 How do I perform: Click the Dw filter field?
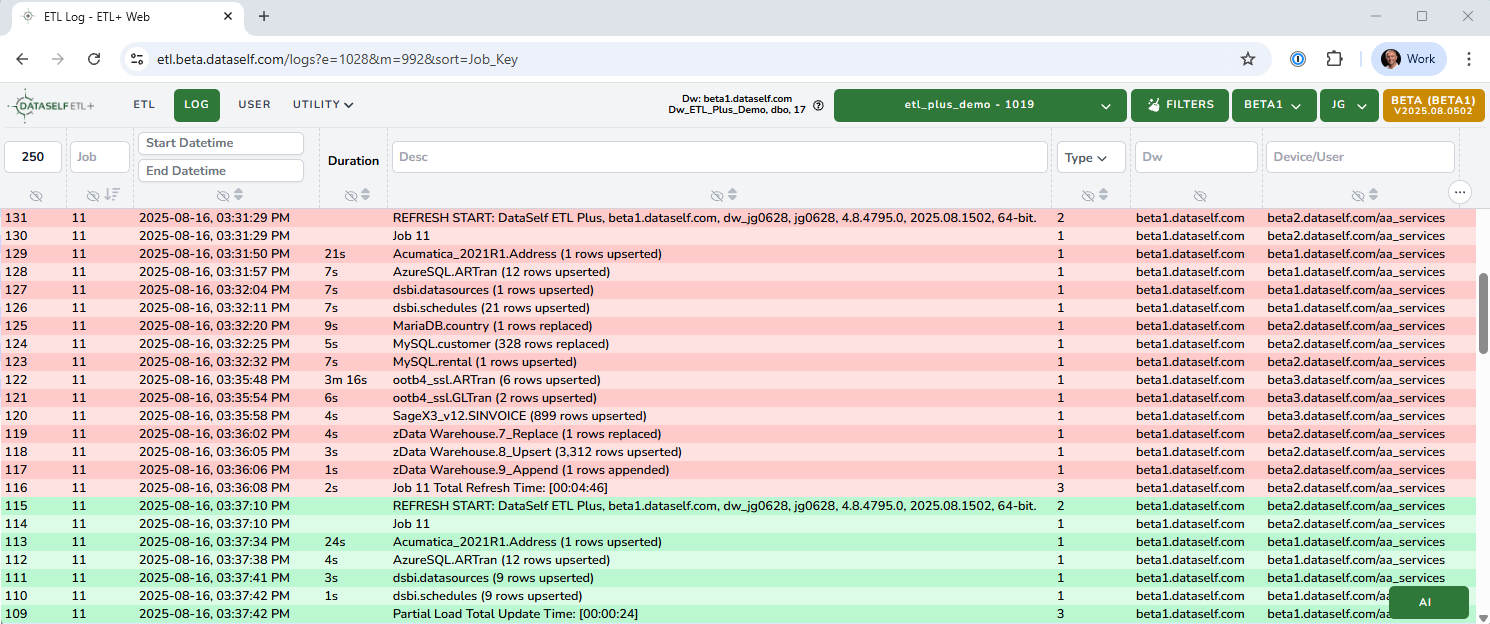[1195, 157]
